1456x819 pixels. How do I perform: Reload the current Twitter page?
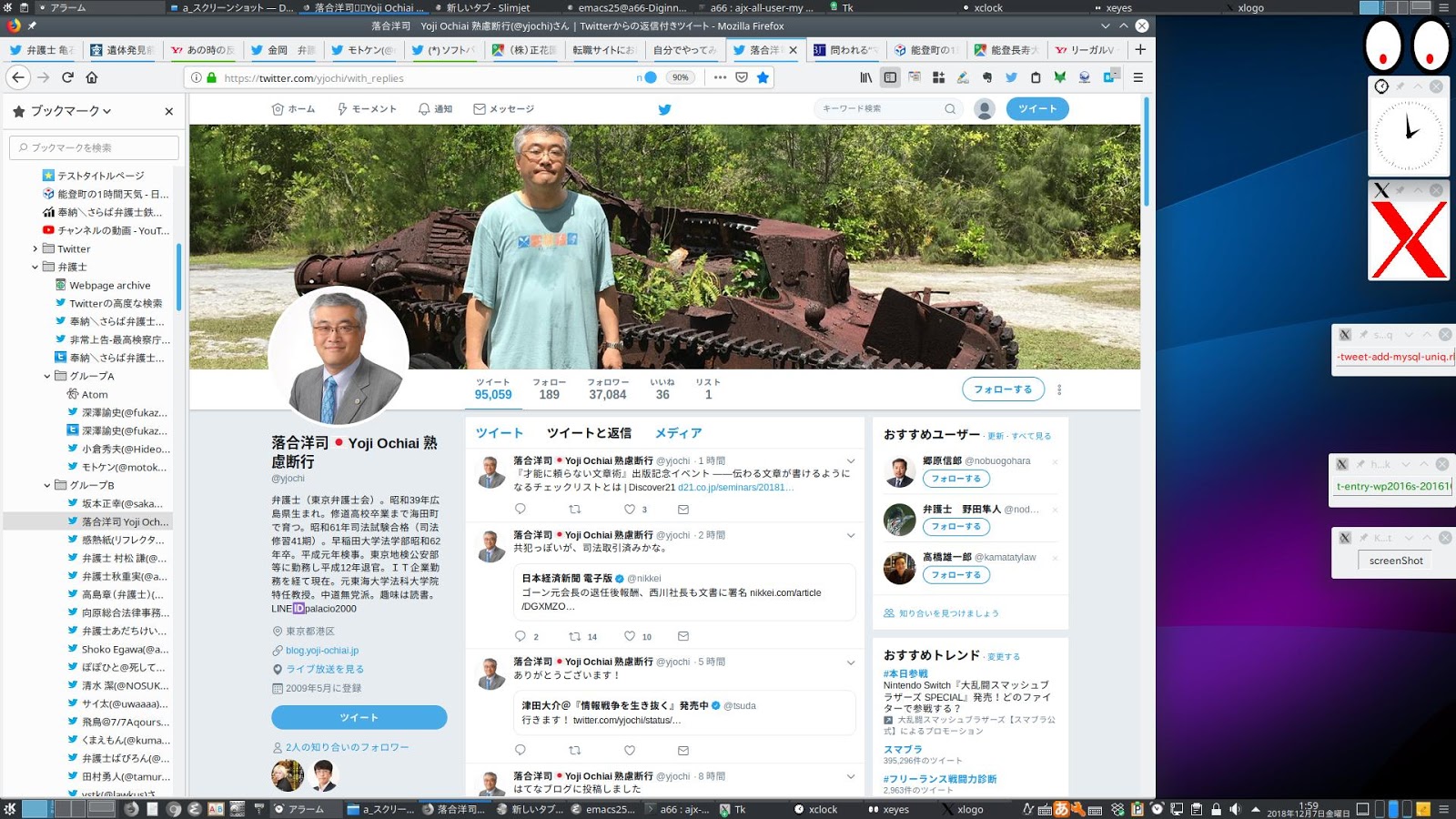pos(67,77)
